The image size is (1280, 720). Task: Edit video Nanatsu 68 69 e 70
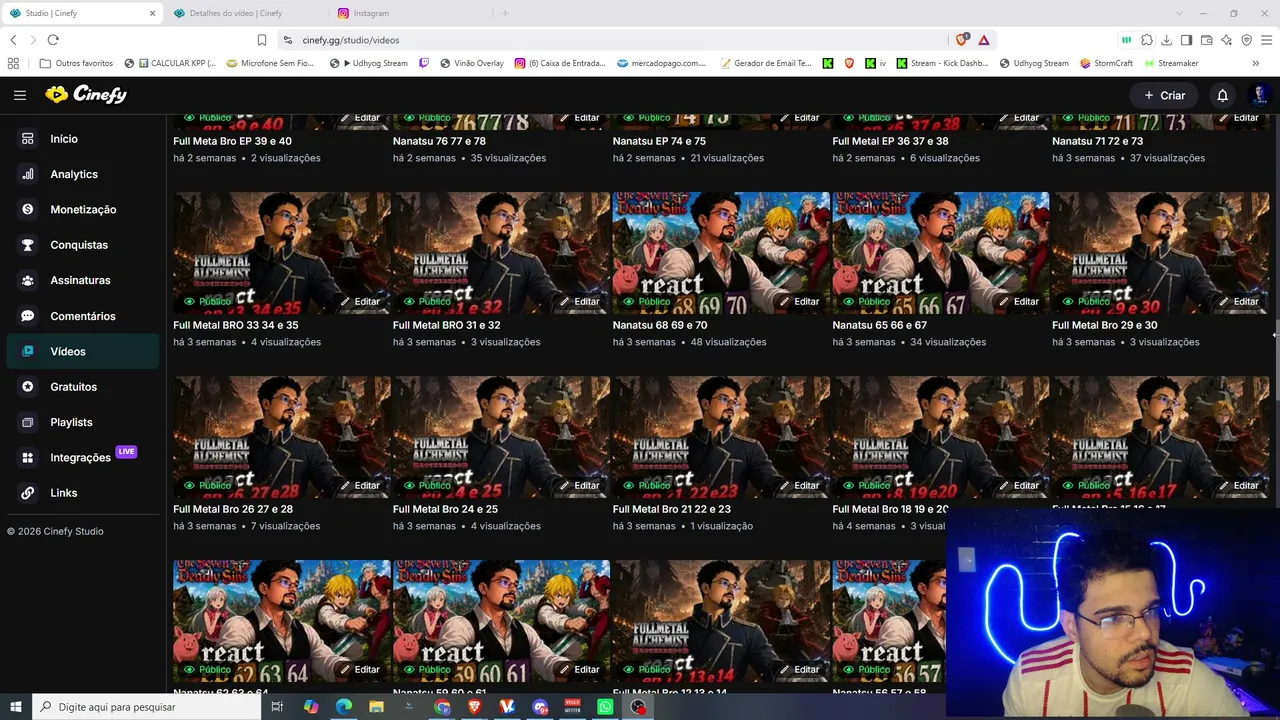tap(800, 301)
